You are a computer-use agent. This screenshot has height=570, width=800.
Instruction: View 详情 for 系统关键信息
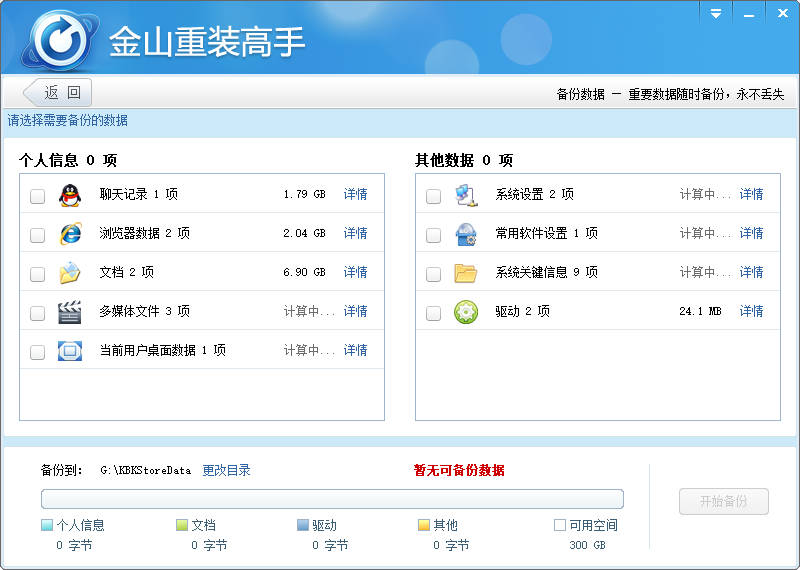coord(752,272)
